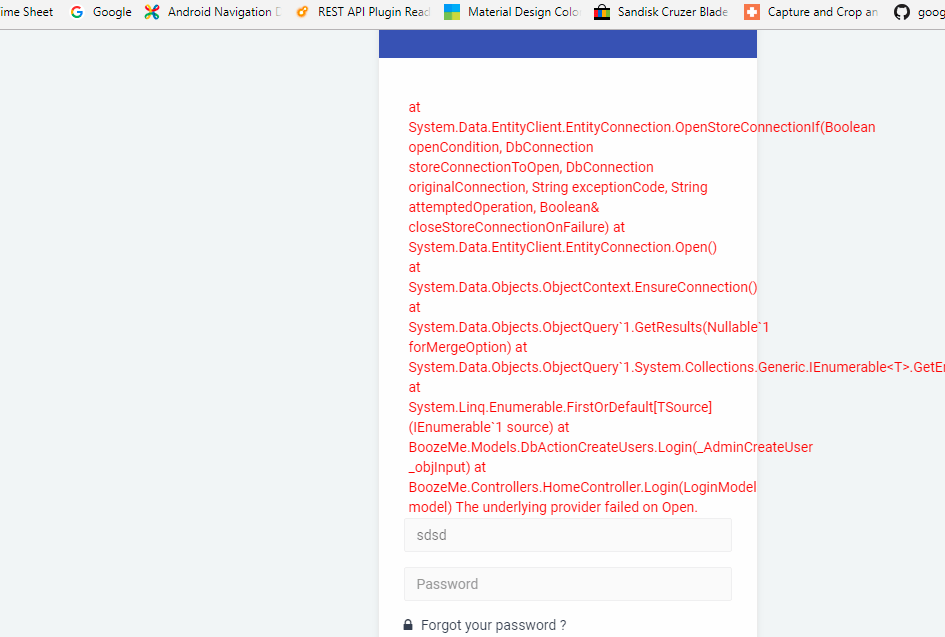Open the REST API Plugin bookmark
The height and width of the screenshot is (637, 945).
coord(363,12)
